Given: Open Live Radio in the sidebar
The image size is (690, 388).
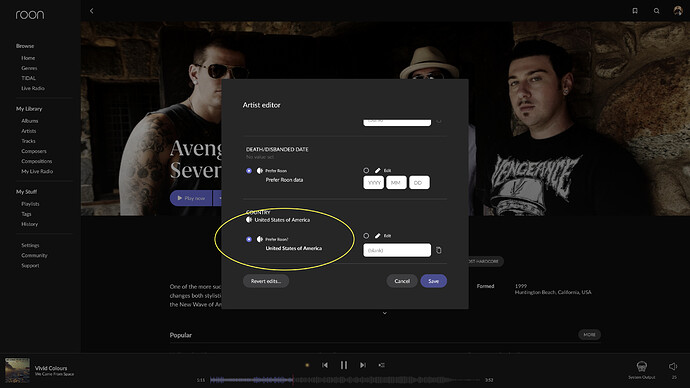Looking at the screenshot, I should point(33,88).
